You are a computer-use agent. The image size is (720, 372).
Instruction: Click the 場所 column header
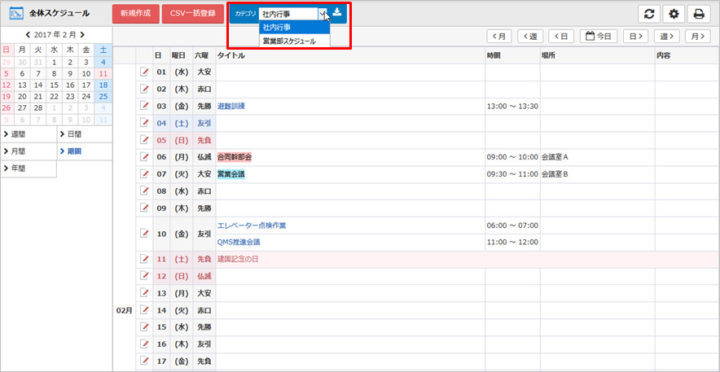pos(547,55)
